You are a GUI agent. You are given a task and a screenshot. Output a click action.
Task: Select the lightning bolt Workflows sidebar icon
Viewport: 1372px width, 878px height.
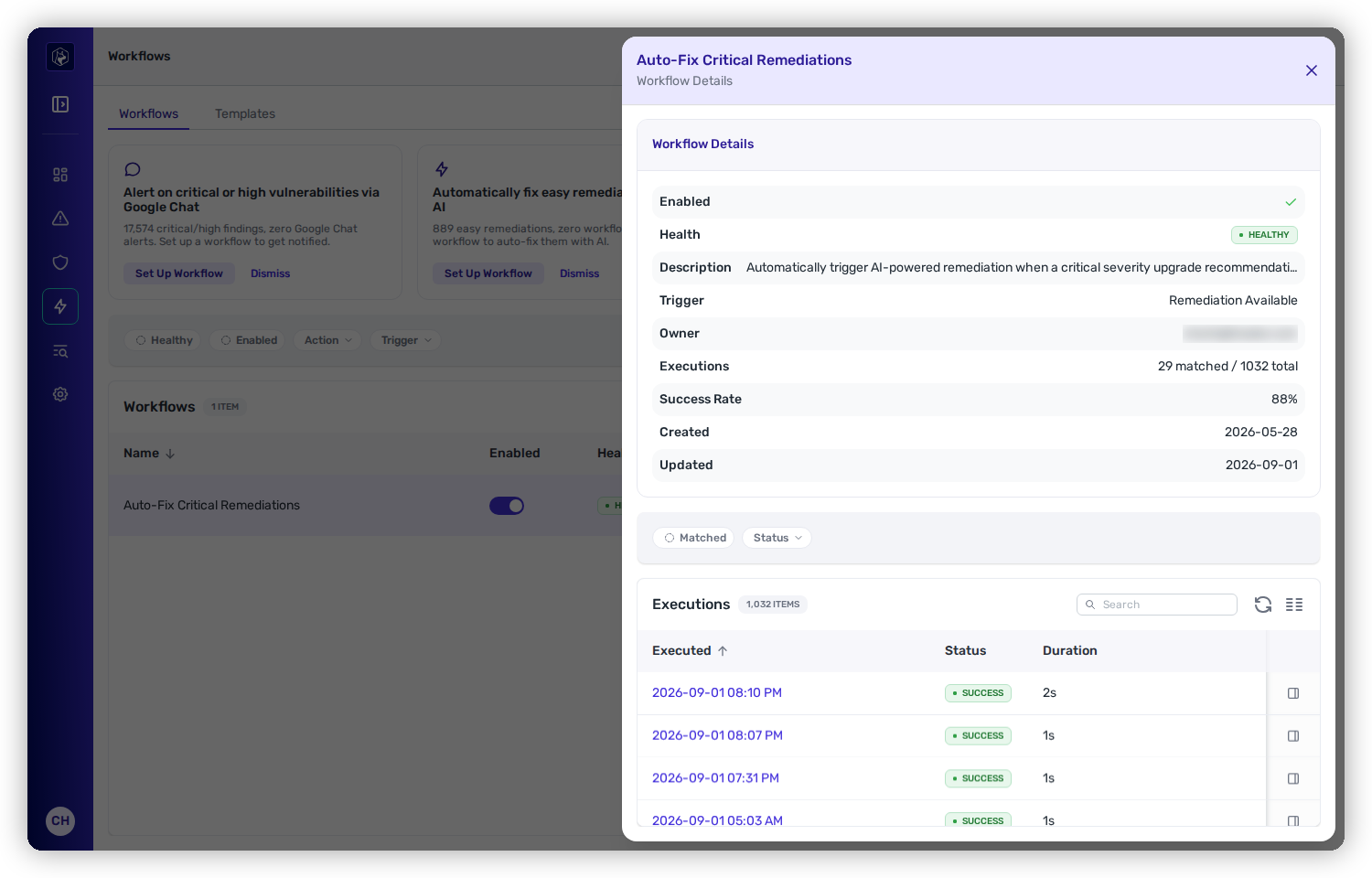point(60,306)
